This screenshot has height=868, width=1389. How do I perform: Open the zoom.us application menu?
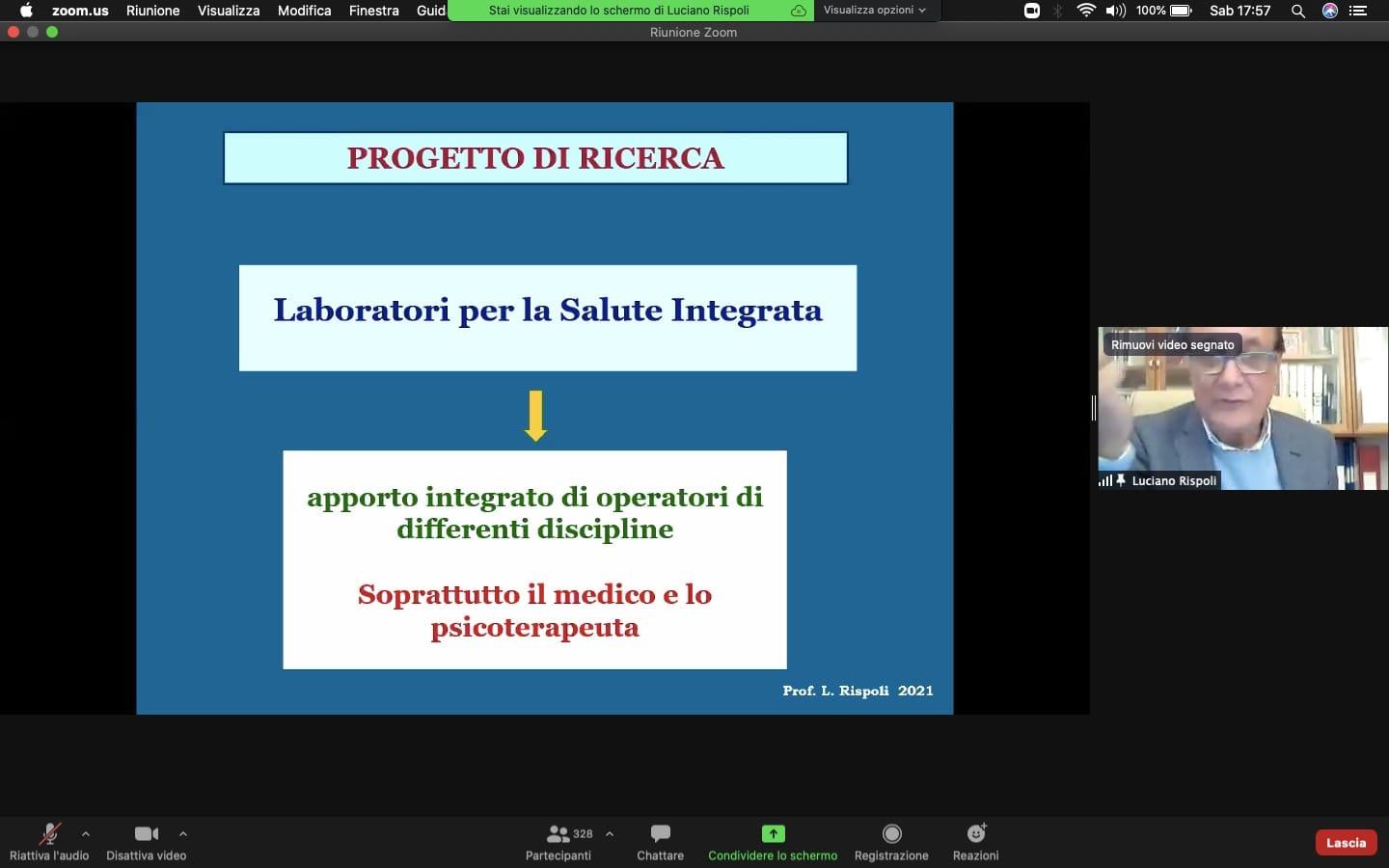(80, 11)
